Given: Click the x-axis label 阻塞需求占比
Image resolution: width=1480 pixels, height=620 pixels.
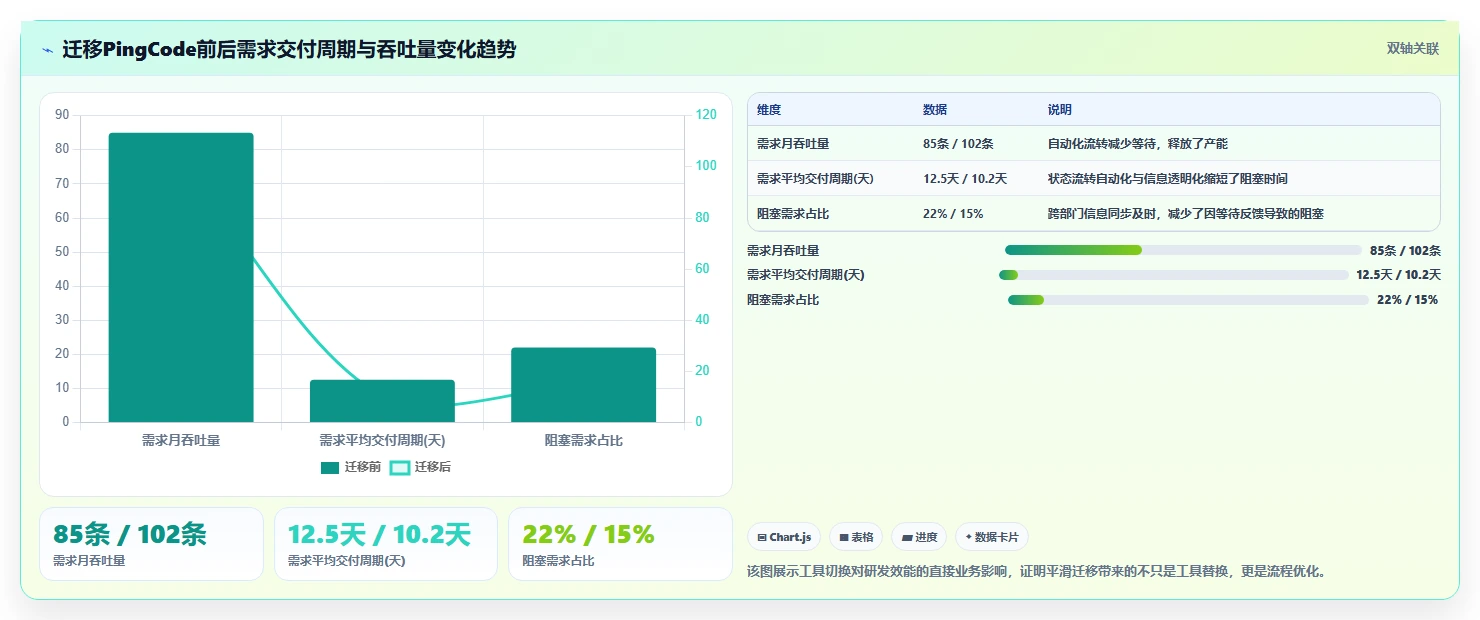Looking at the screenshot, I should click(x=583, y=440).
